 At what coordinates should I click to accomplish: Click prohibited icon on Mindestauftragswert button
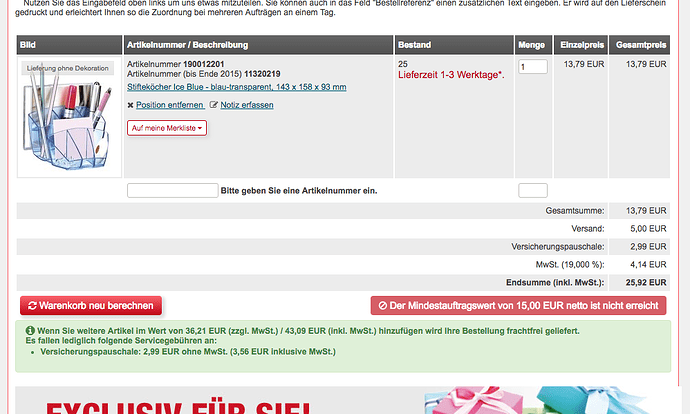click(x=381, y=306)
